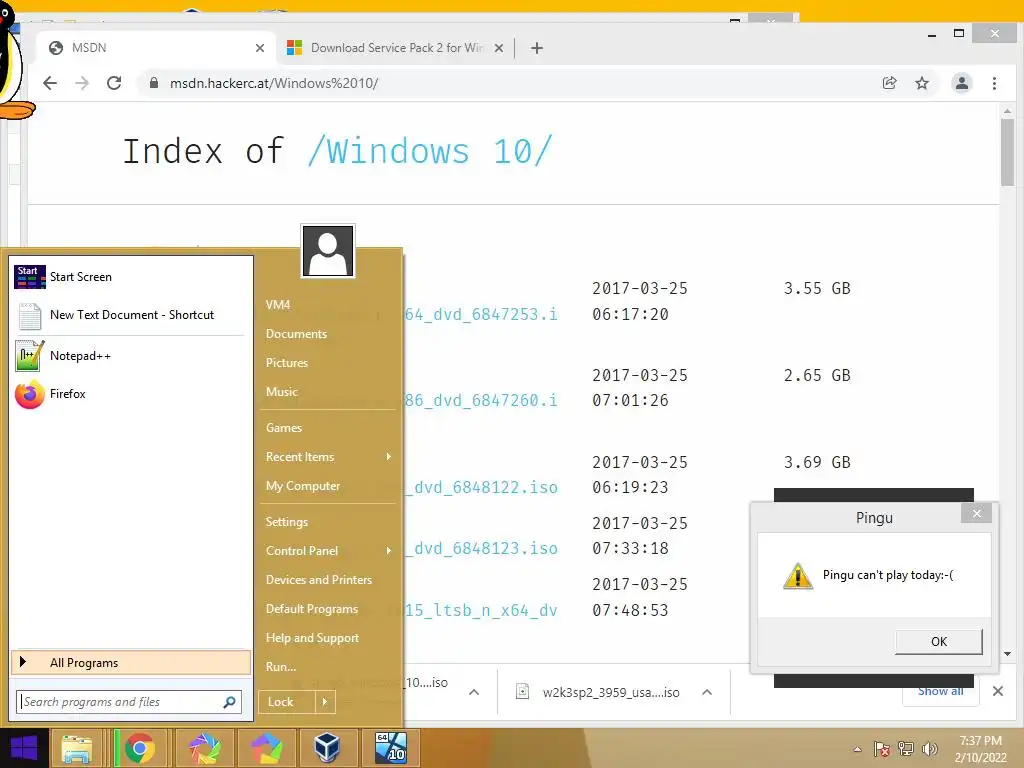This screenshot has height=768, width=1024.
Task: Click OK in the Pingu dialog
Action: click(938, 641)
